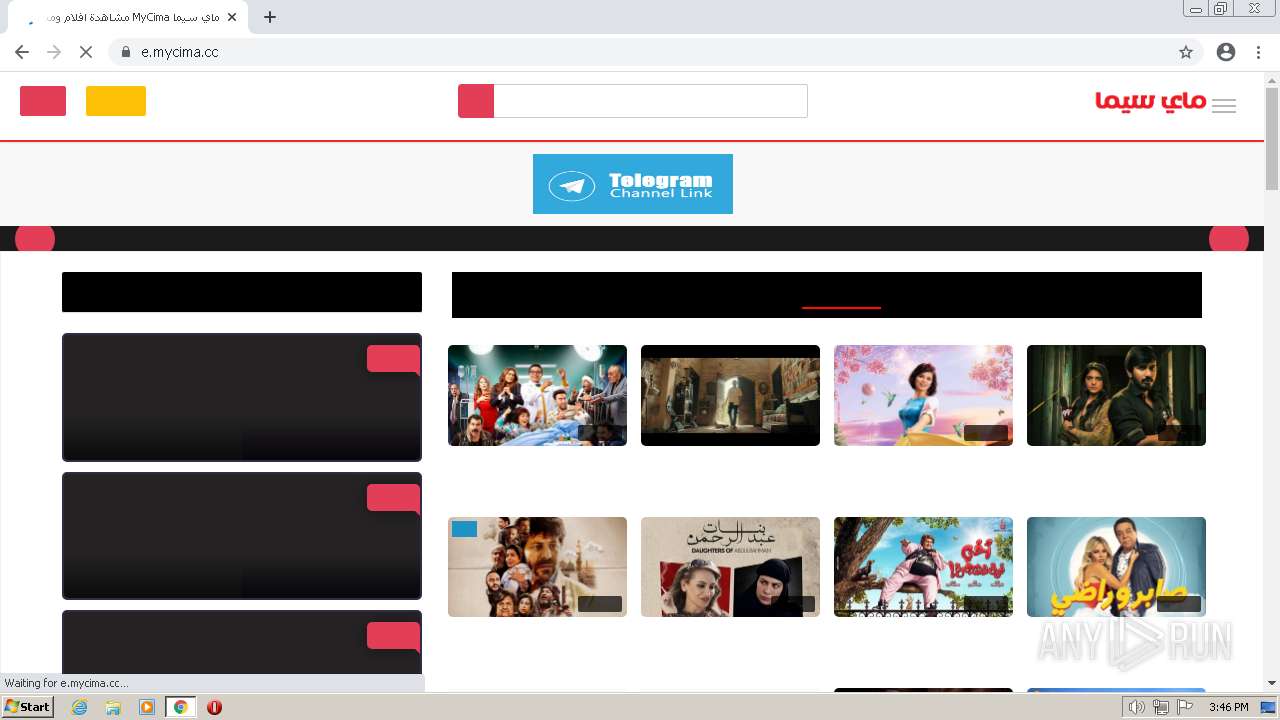Open the tree cartoon movie thumbnail
Viewport: 1280px width, 720px height.
pos(923,567)
